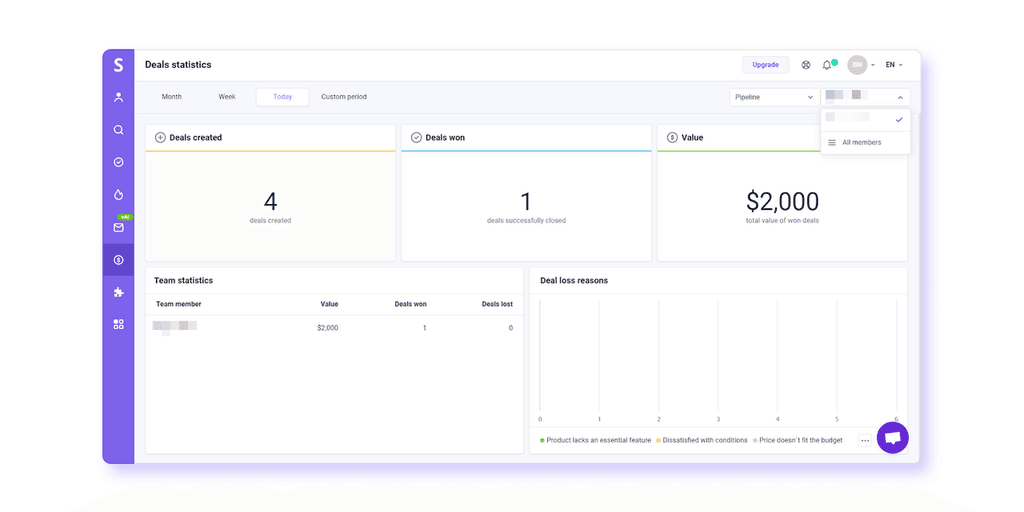Click the Deals statistics page title
1024x512 pixels.
(x=178, y=65)
